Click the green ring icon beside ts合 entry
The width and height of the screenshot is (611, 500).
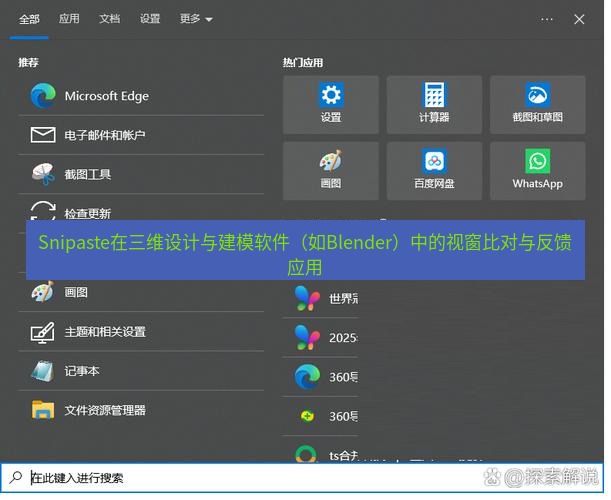point(306,454)
